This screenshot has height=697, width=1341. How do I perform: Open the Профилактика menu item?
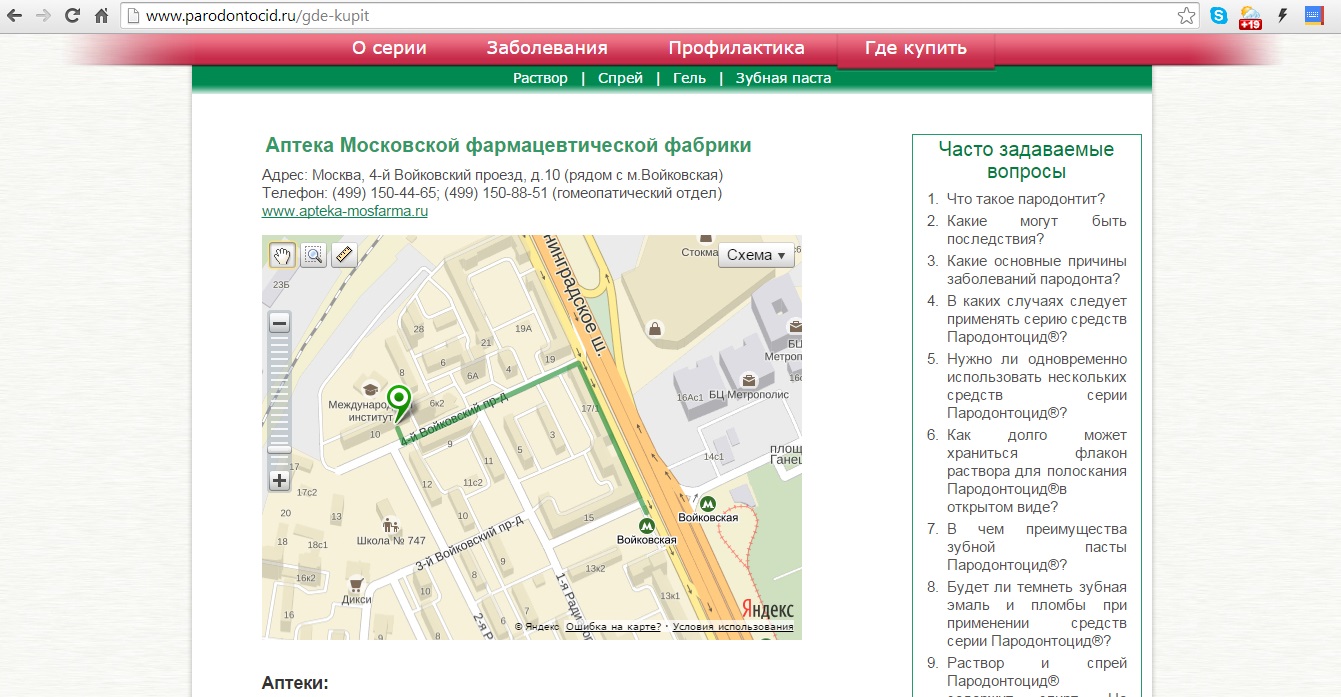point(736,48)
